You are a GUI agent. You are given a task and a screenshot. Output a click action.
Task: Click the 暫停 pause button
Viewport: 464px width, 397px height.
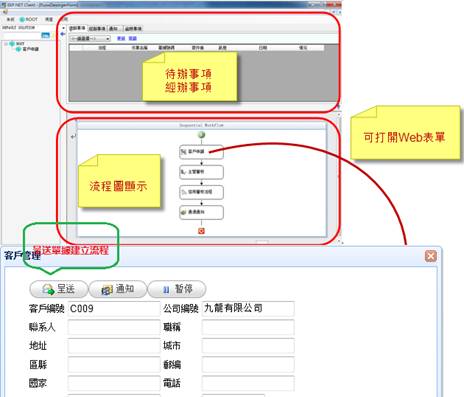[177, 289]
